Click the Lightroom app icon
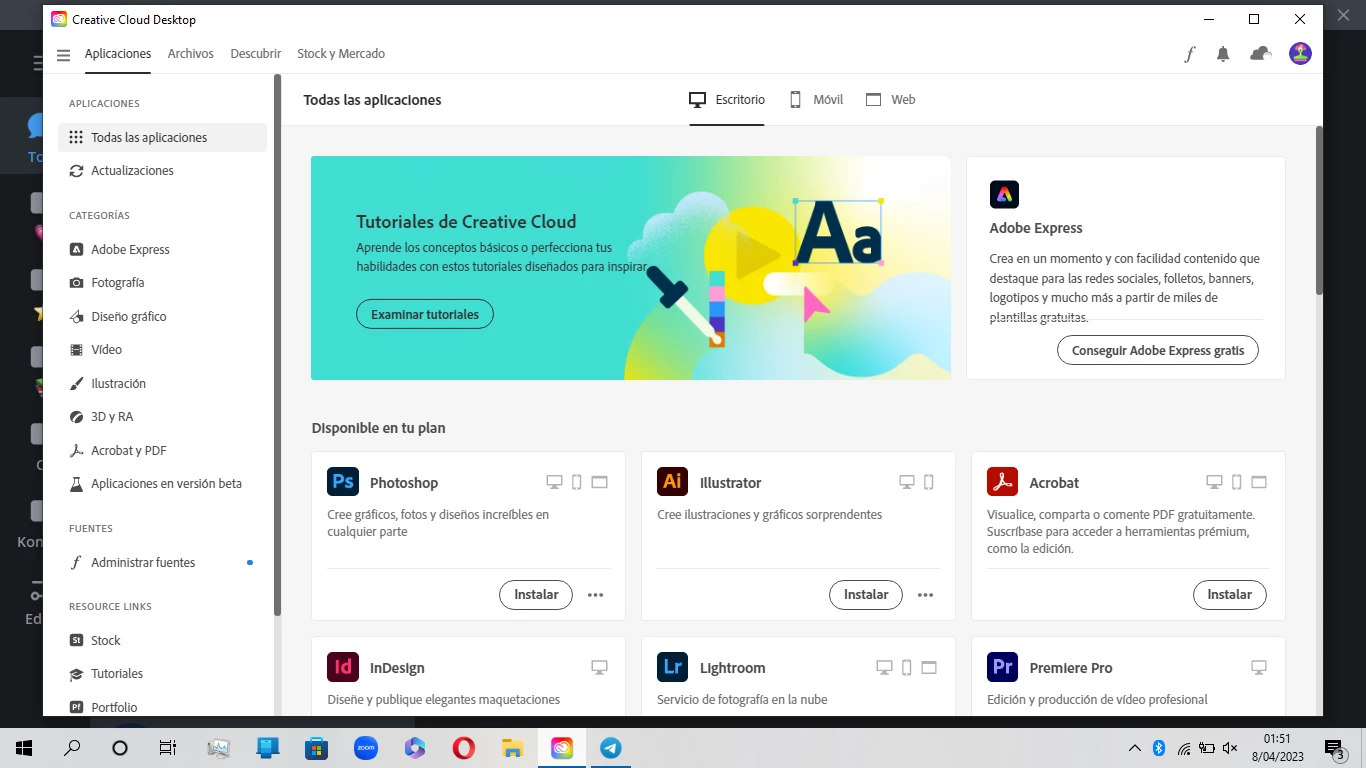The width and height of the screenshot is (1366, 768). coord(672,667)
